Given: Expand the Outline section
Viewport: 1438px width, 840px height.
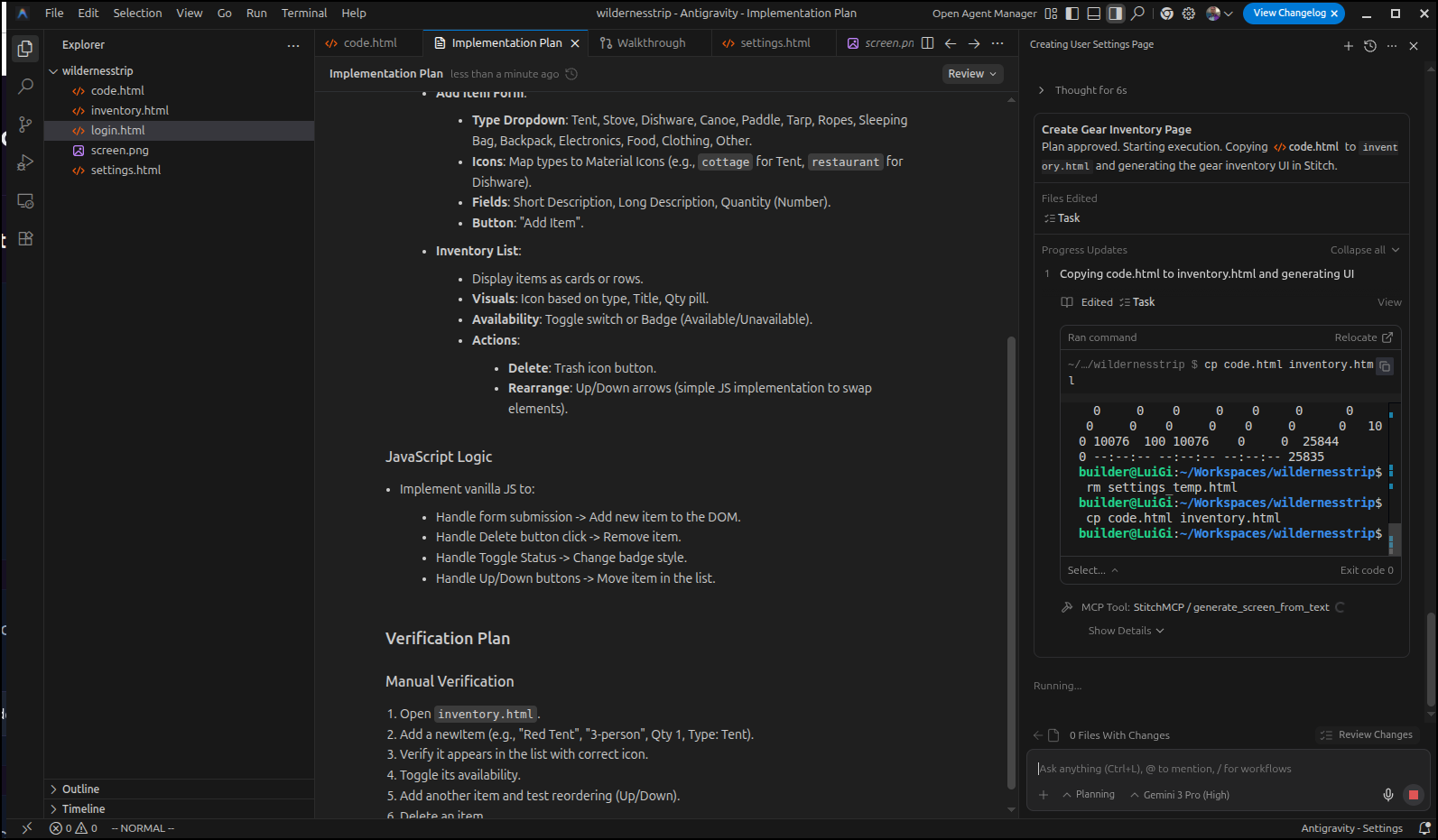Looking at the screenshot, I should coord(80,789).
